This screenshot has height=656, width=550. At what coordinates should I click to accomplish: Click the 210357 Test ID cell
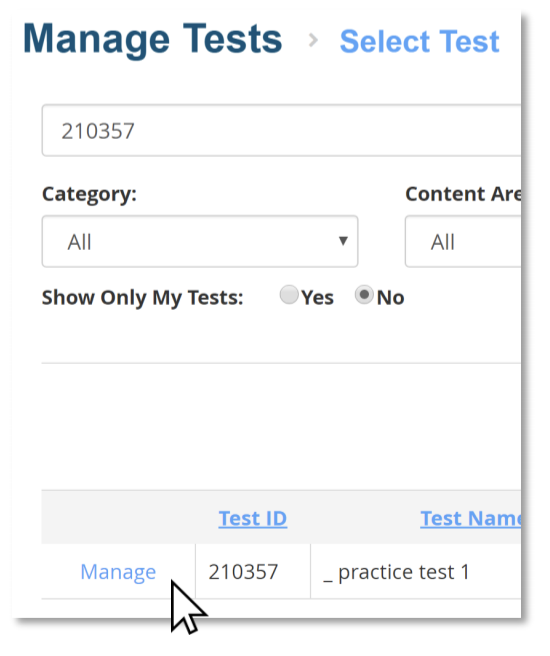click(253, 571)
